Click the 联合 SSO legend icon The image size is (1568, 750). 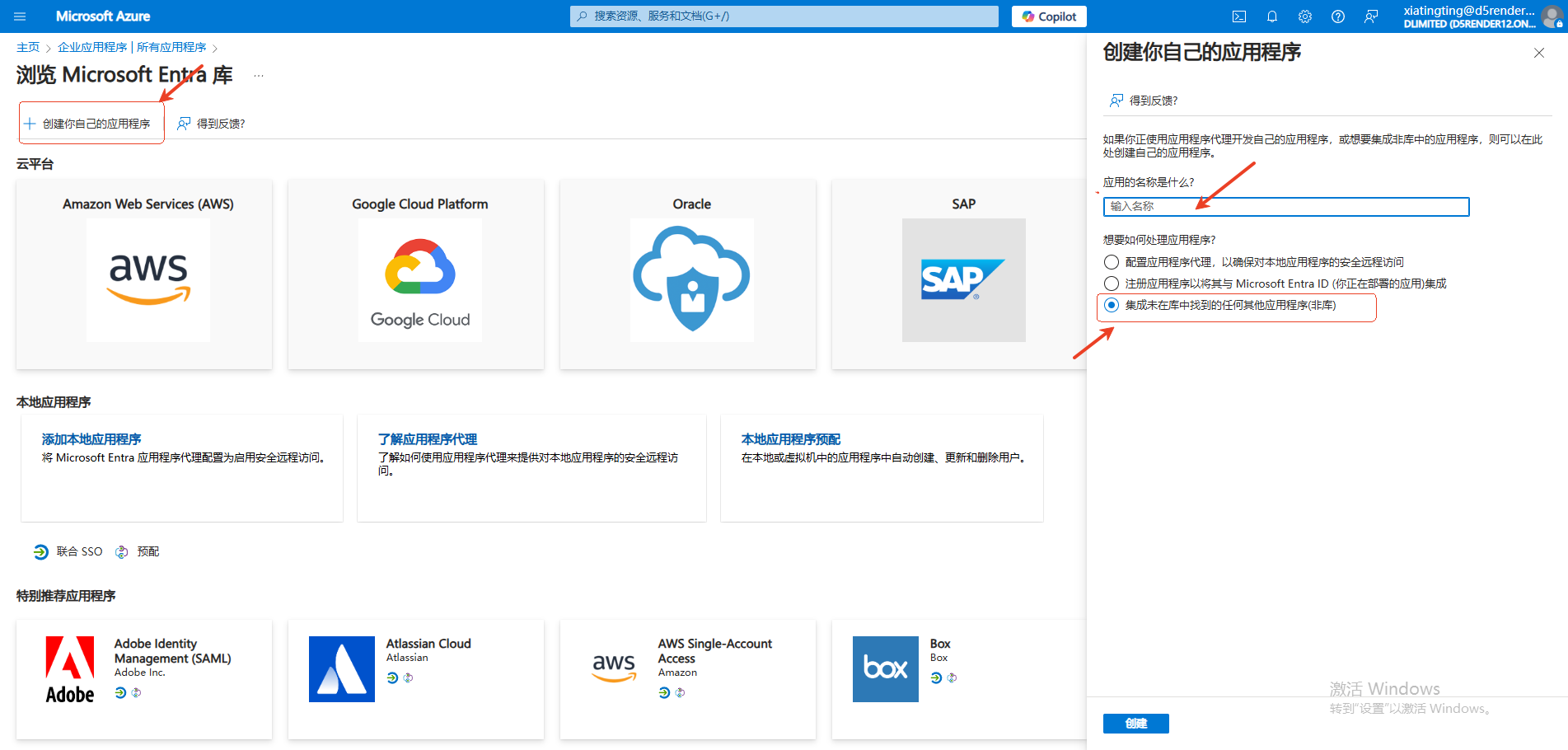(41, 552)
